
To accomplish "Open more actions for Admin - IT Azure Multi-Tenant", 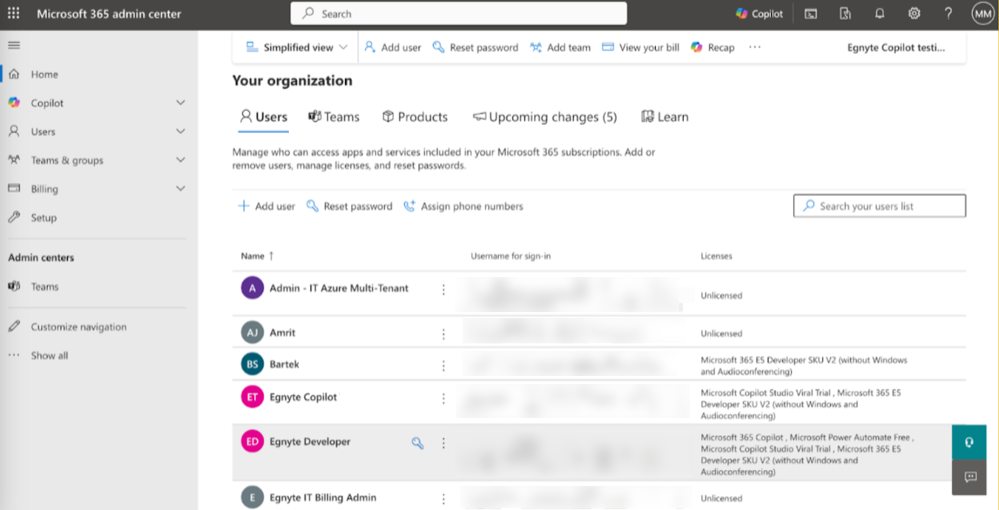I will [443, 290].
